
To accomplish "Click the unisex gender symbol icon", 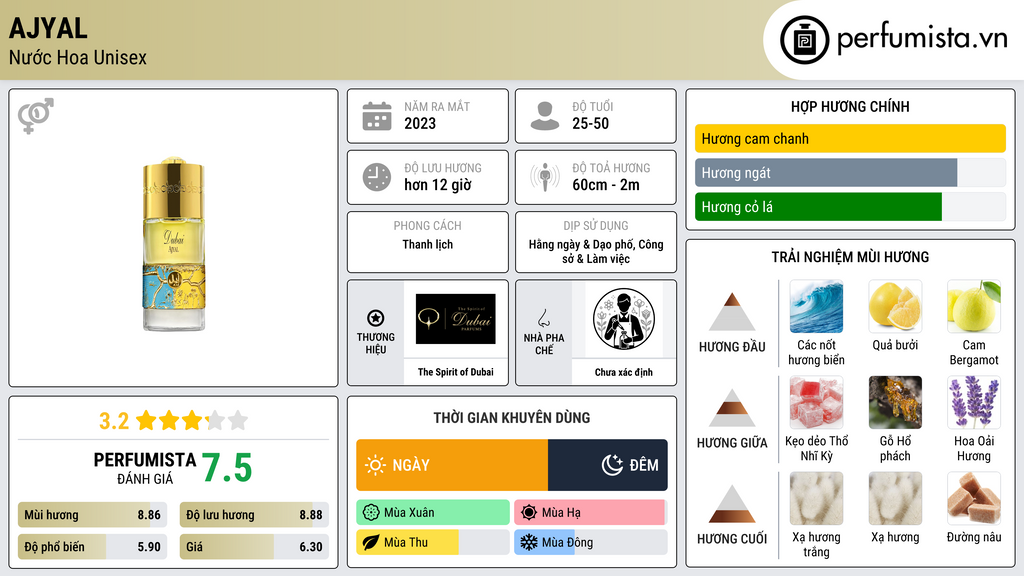I will click(x=35, y=116).
